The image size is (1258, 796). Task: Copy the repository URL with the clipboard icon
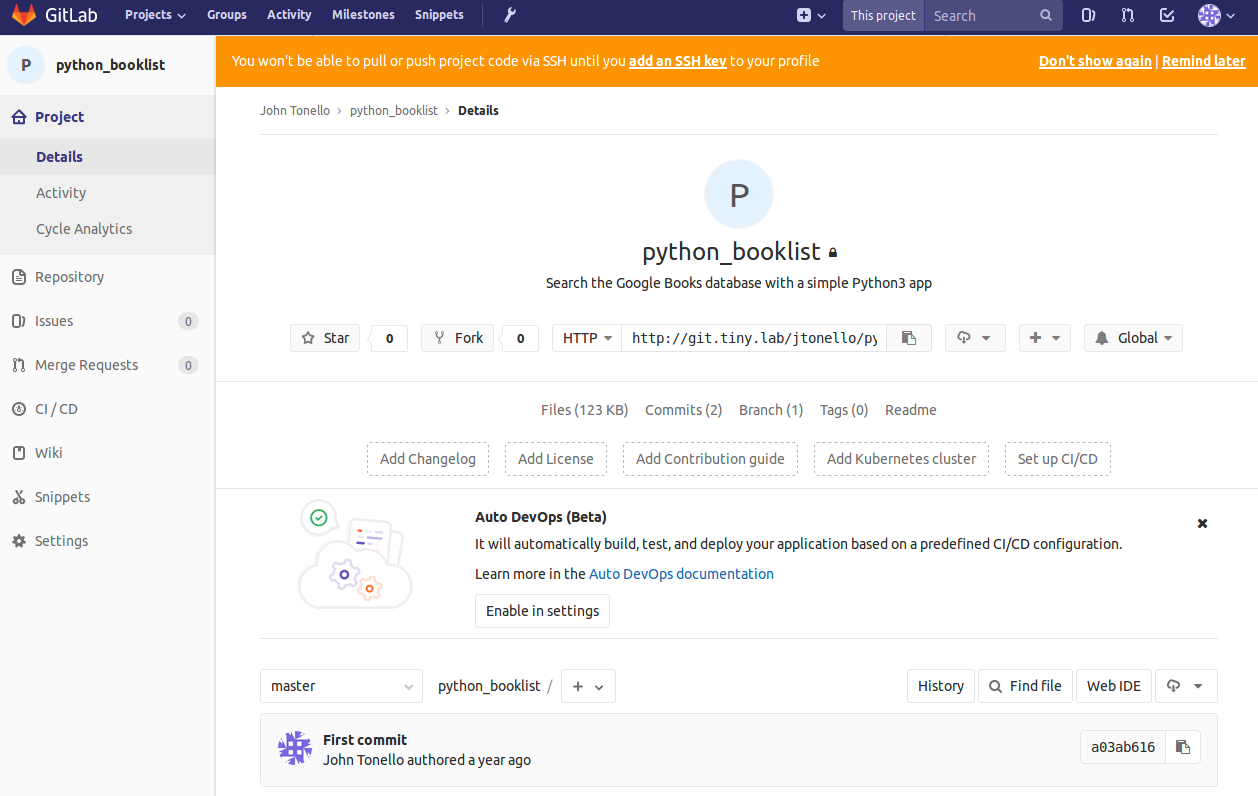pyautogui.click(x=908, y=338)
